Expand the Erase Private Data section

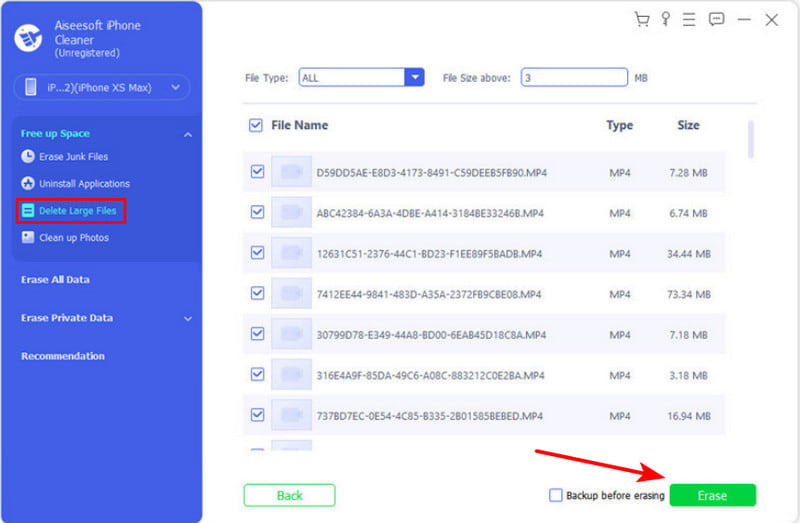(x=187, y=319)
